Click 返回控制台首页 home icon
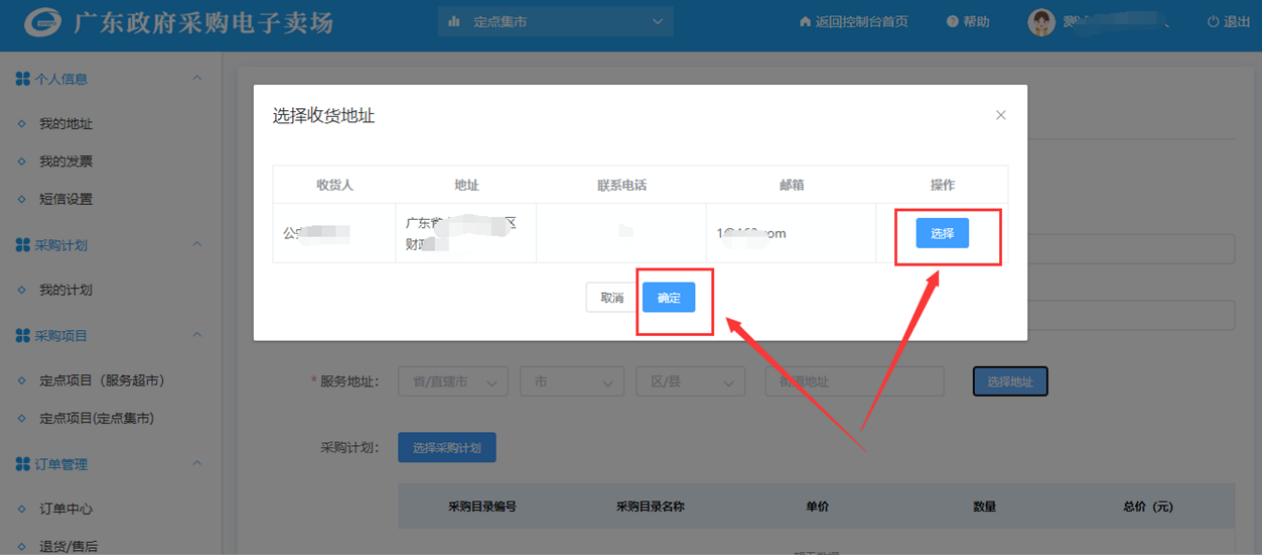This screenshot has width=1262, height=555. click(805, 22)
